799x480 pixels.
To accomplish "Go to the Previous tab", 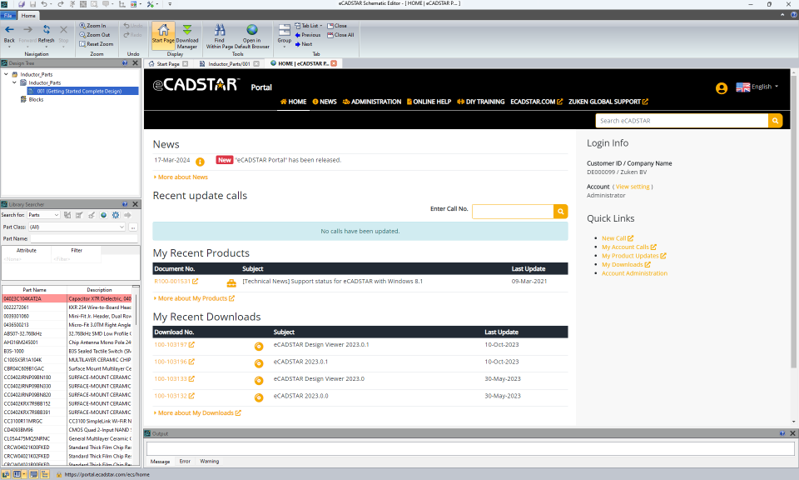I will click(x=308, y=35).
